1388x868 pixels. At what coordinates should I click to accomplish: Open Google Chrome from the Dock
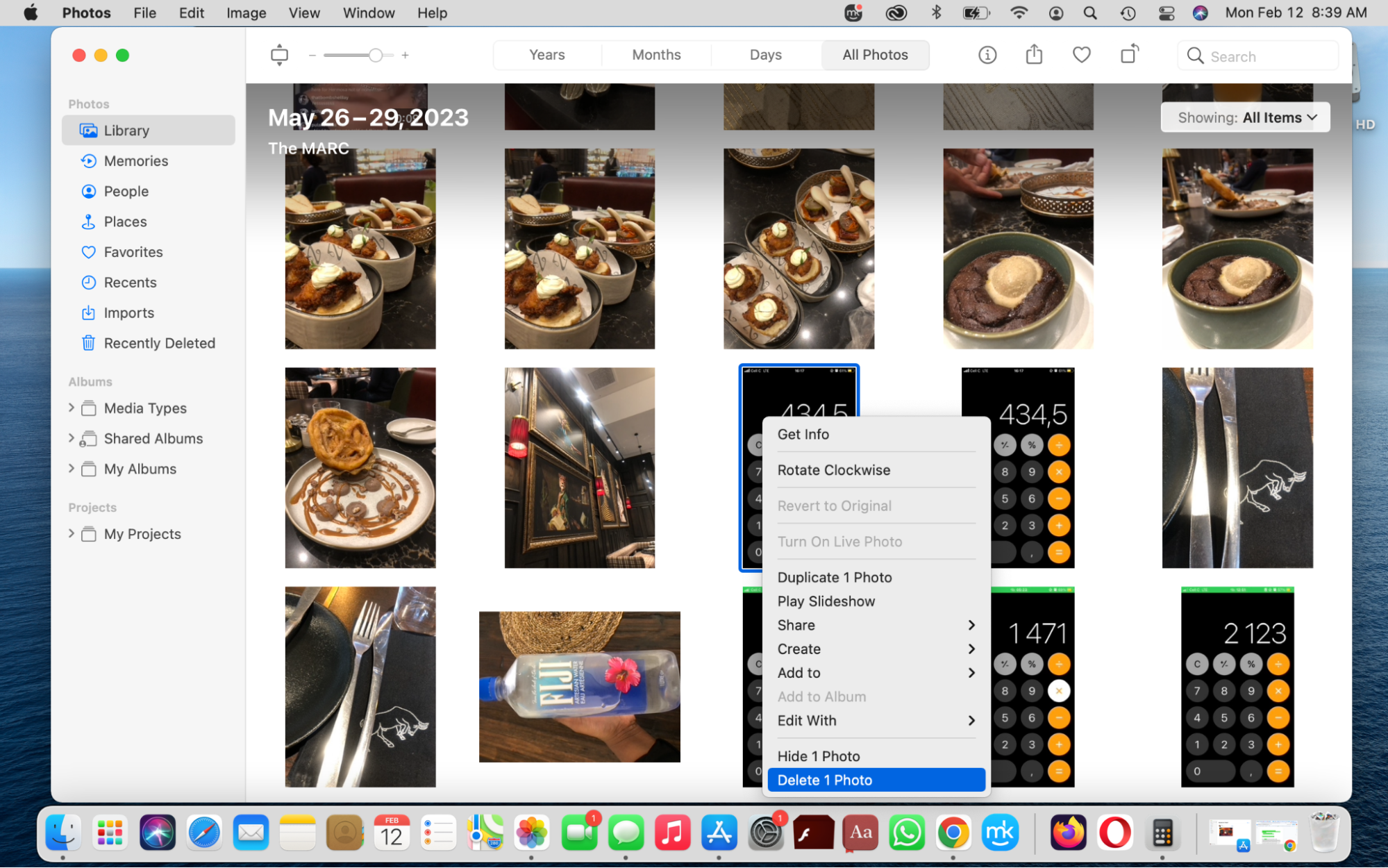(x=953, y=833)
